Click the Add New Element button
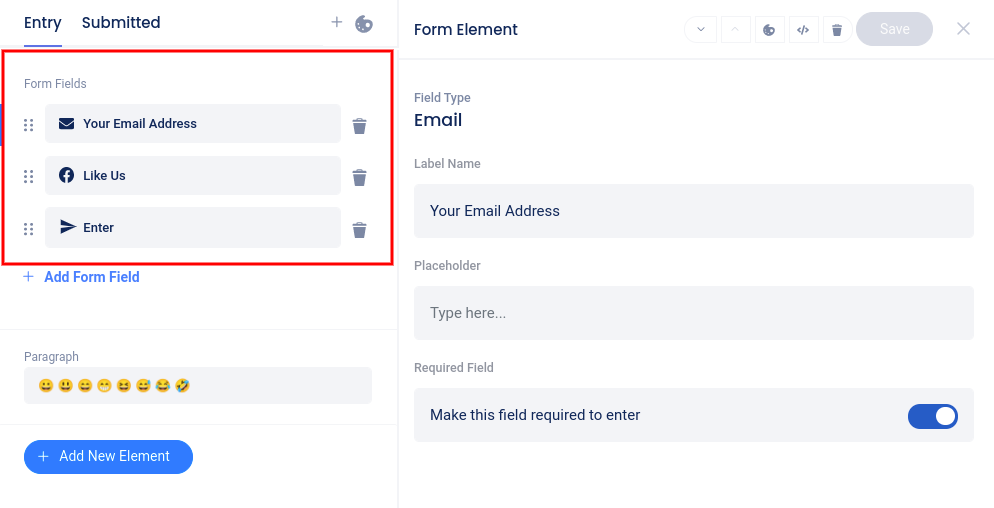Screen dimensions: 994x508 [108, 456]
